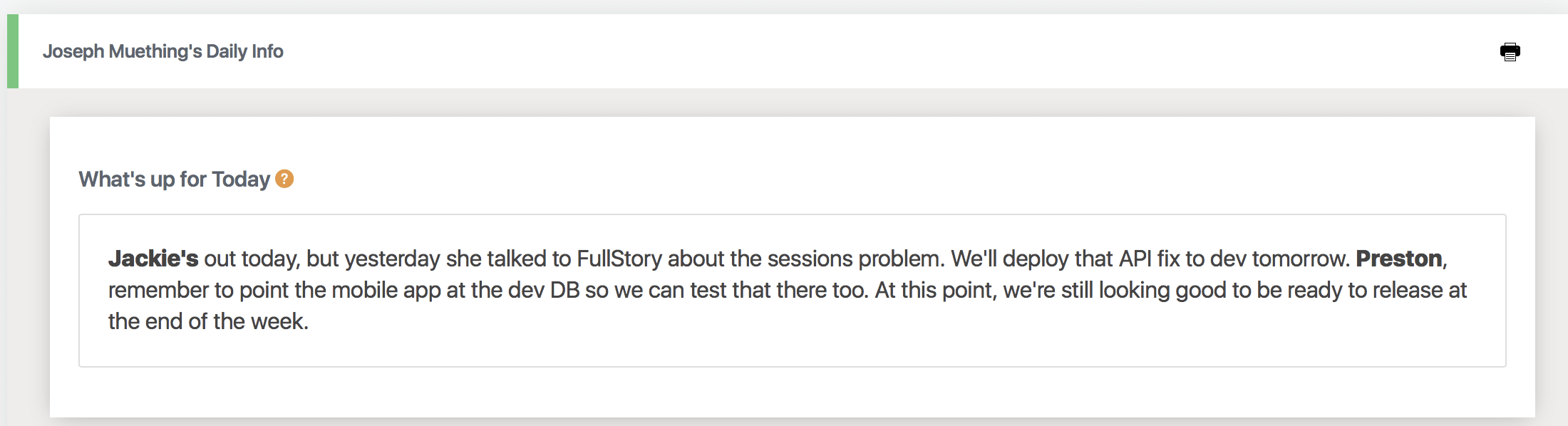Click the "Joseph Muething's Daily Info" title
This screenshot has width=1568, height=426.
click(163, 51)
